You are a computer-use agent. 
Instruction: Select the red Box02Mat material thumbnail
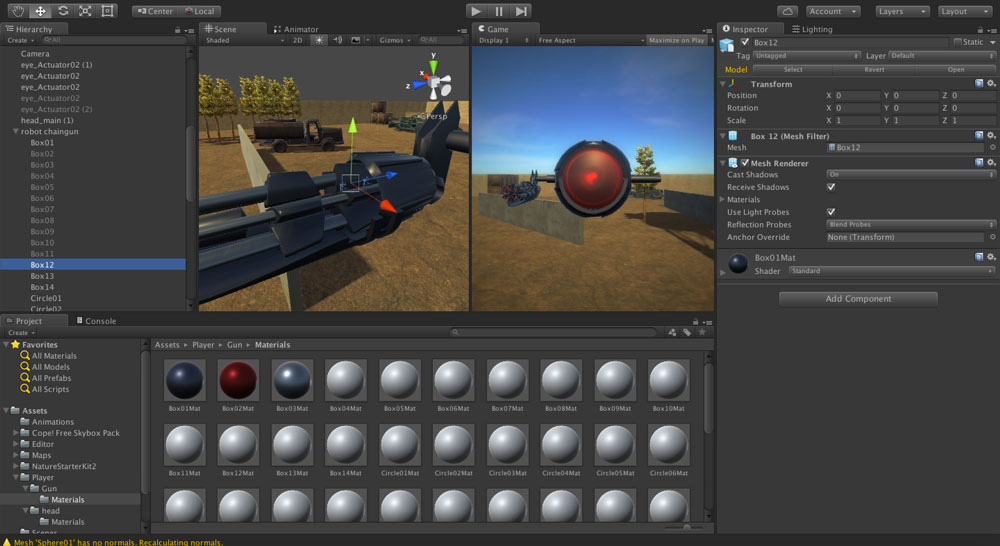click(x=238, y=380)
